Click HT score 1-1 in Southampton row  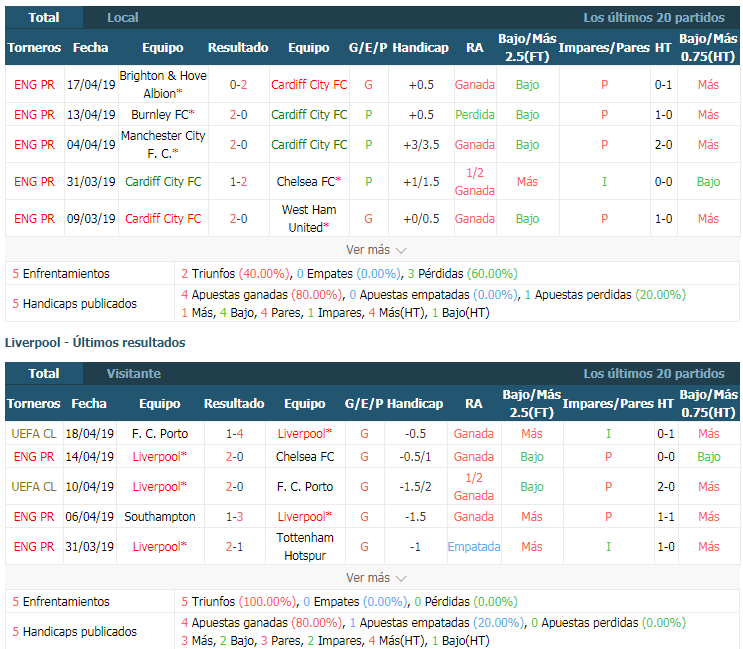(666, 516)
